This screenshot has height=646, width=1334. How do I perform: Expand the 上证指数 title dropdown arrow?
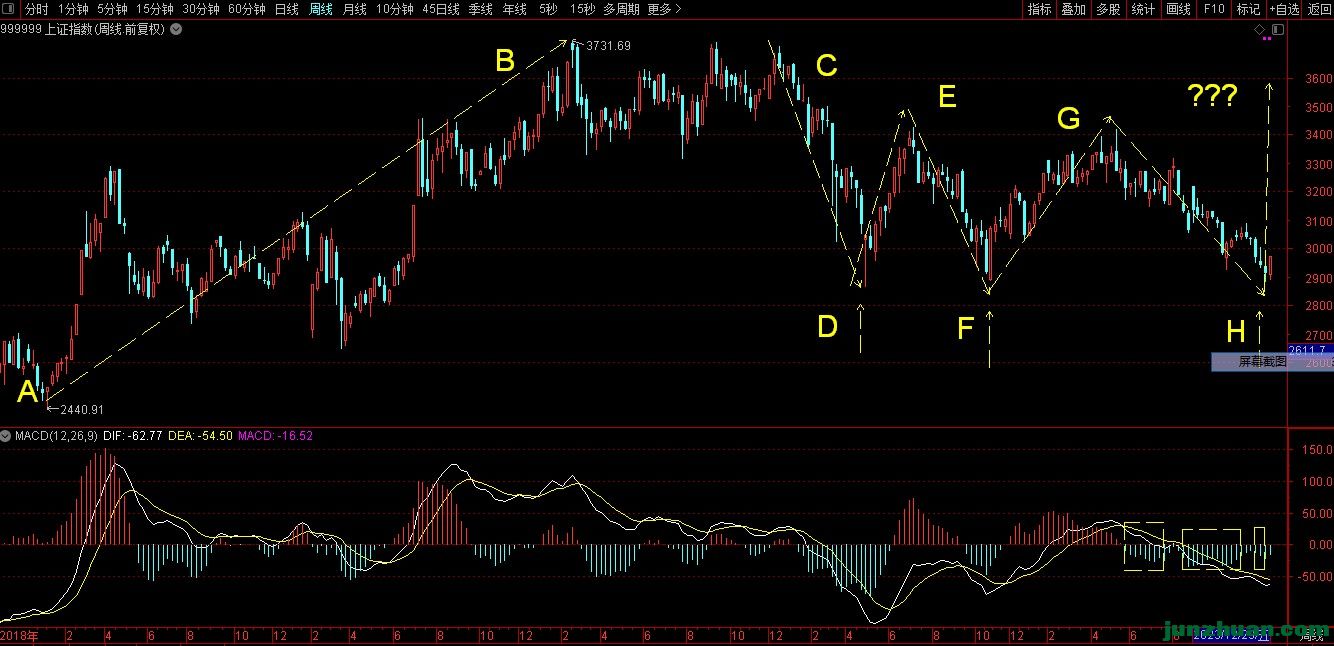(176, 29)
